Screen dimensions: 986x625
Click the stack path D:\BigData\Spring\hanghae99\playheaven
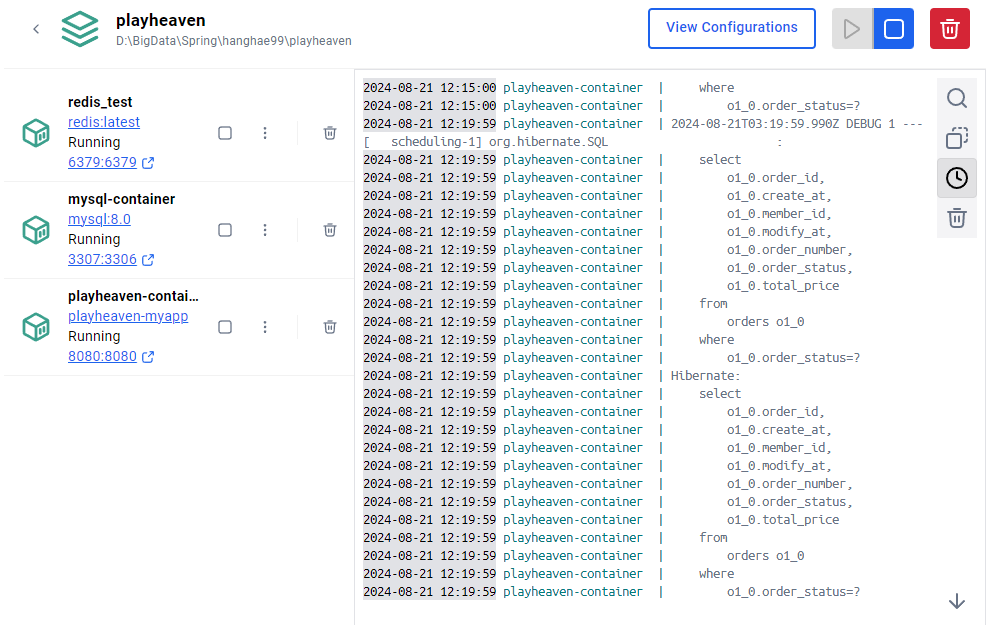point(233,41)
